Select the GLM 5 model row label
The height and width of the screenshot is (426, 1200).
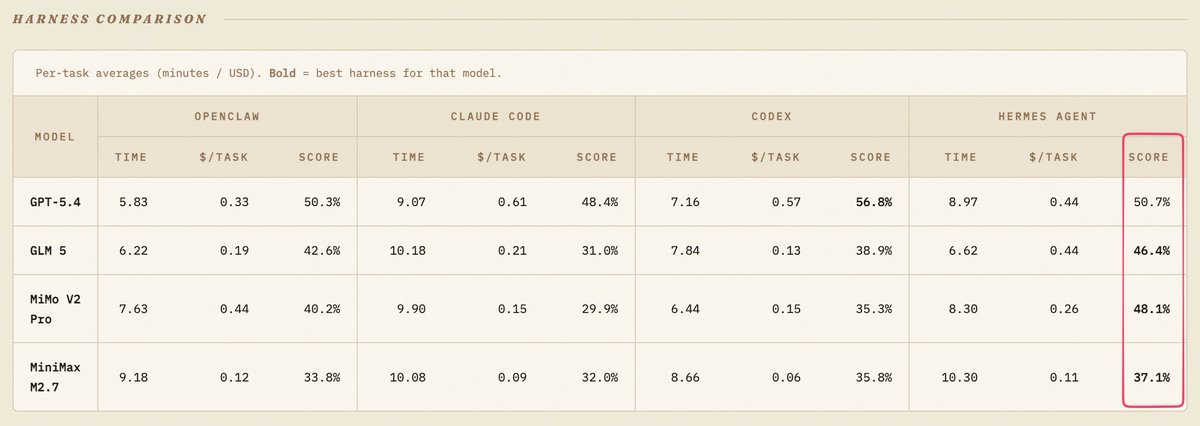coord(50,250)
